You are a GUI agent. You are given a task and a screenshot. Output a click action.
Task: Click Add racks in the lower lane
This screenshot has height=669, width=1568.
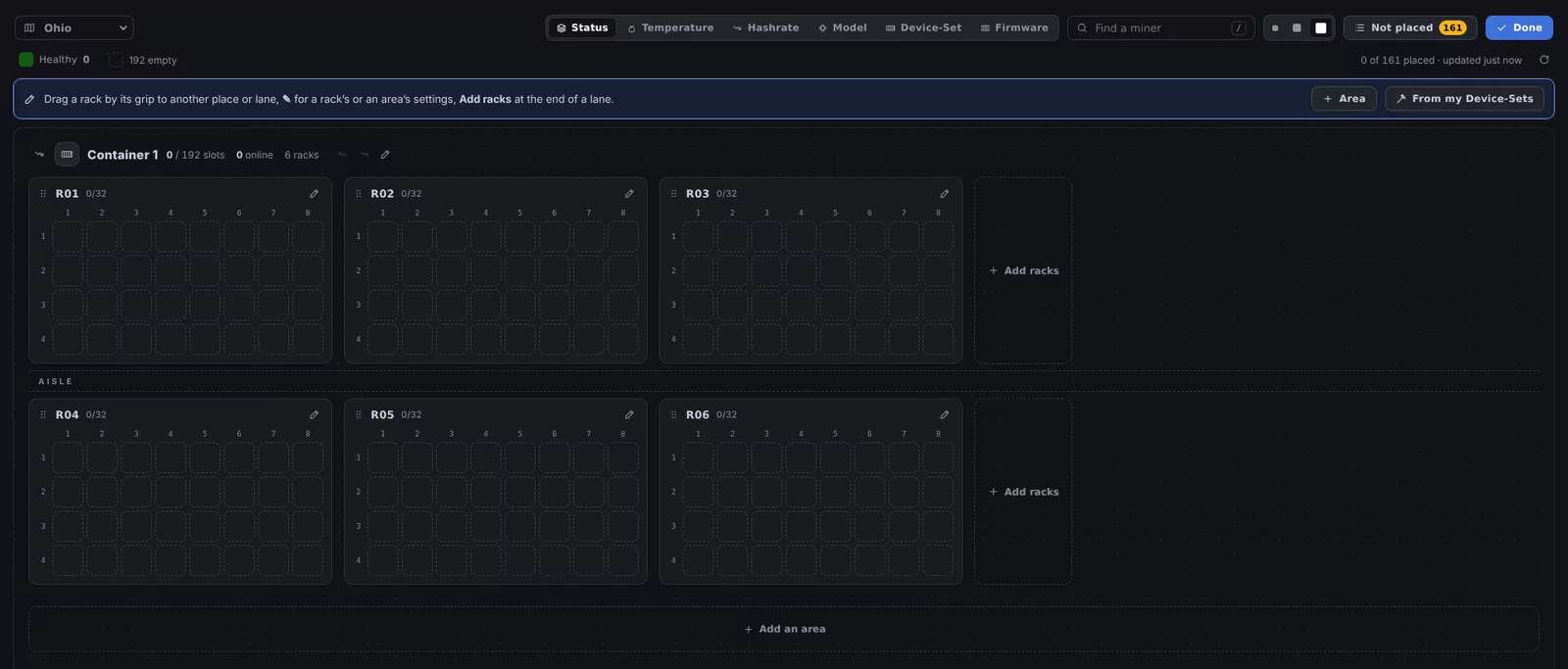1023,492
